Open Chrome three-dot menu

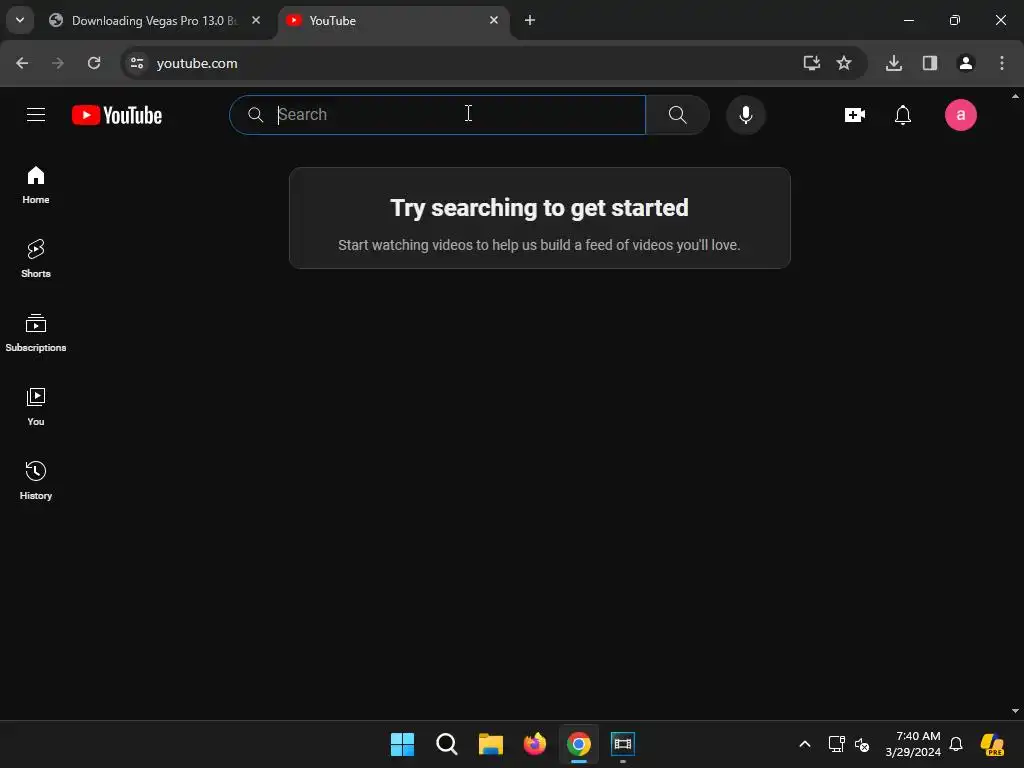[1001, 63]
